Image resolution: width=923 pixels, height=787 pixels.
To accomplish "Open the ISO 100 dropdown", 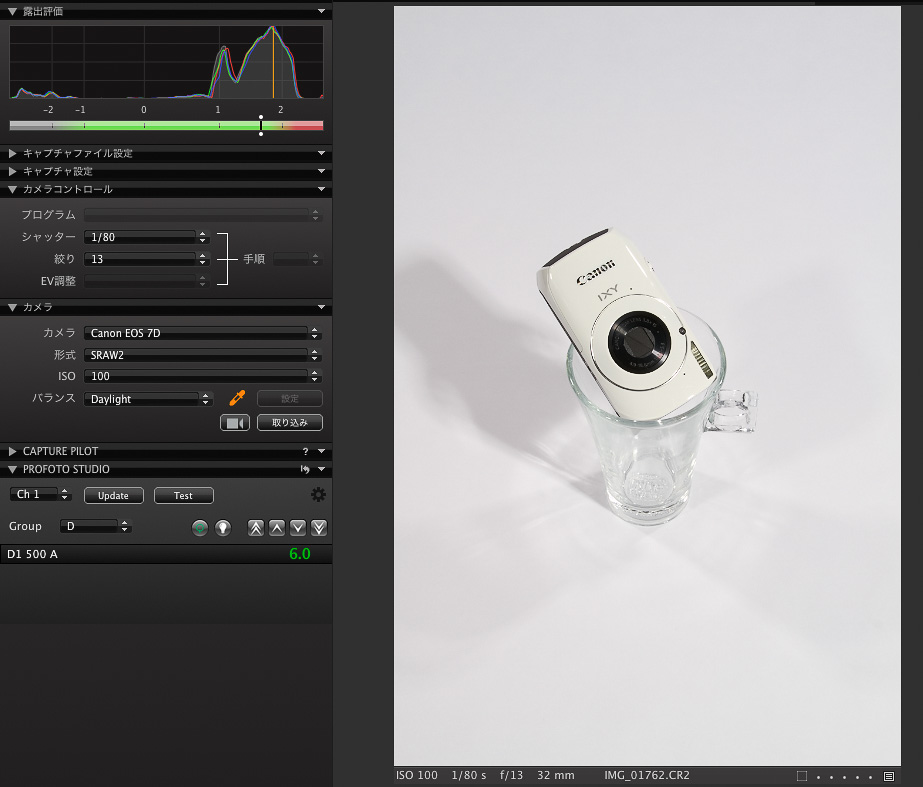I will (202, 377).
